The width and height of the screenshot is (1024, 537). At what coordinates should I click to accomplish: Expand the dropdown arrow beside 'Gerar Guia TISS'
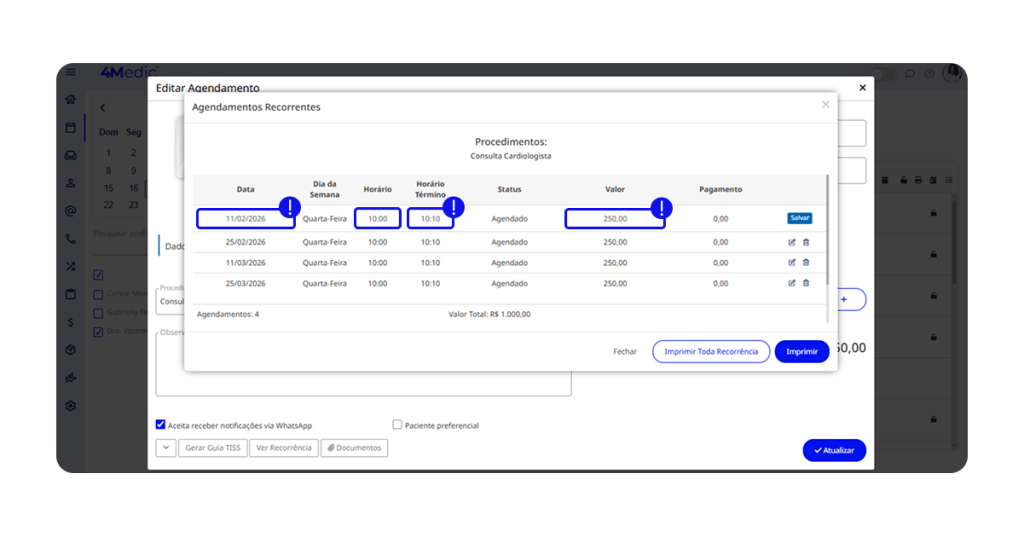point(166,448)
